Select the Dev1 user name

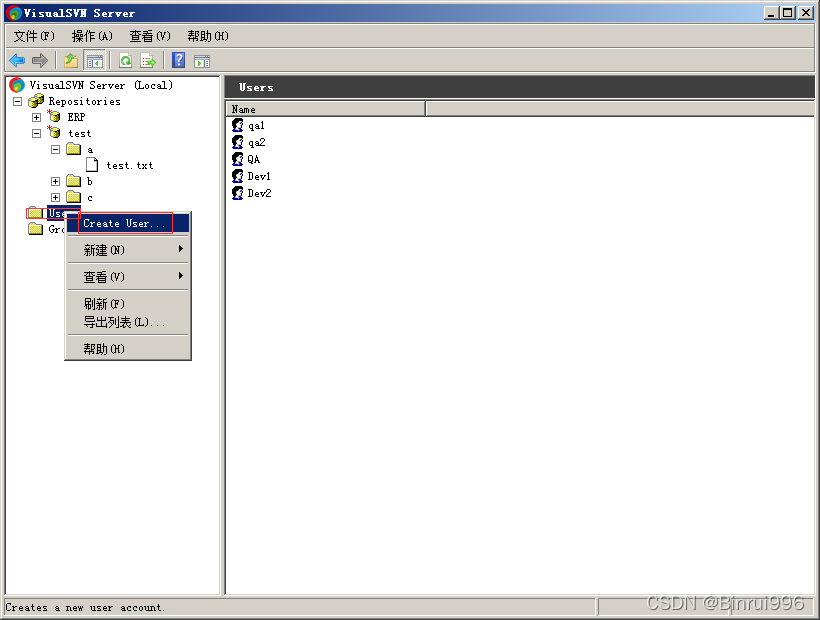[x=259, y=176]
